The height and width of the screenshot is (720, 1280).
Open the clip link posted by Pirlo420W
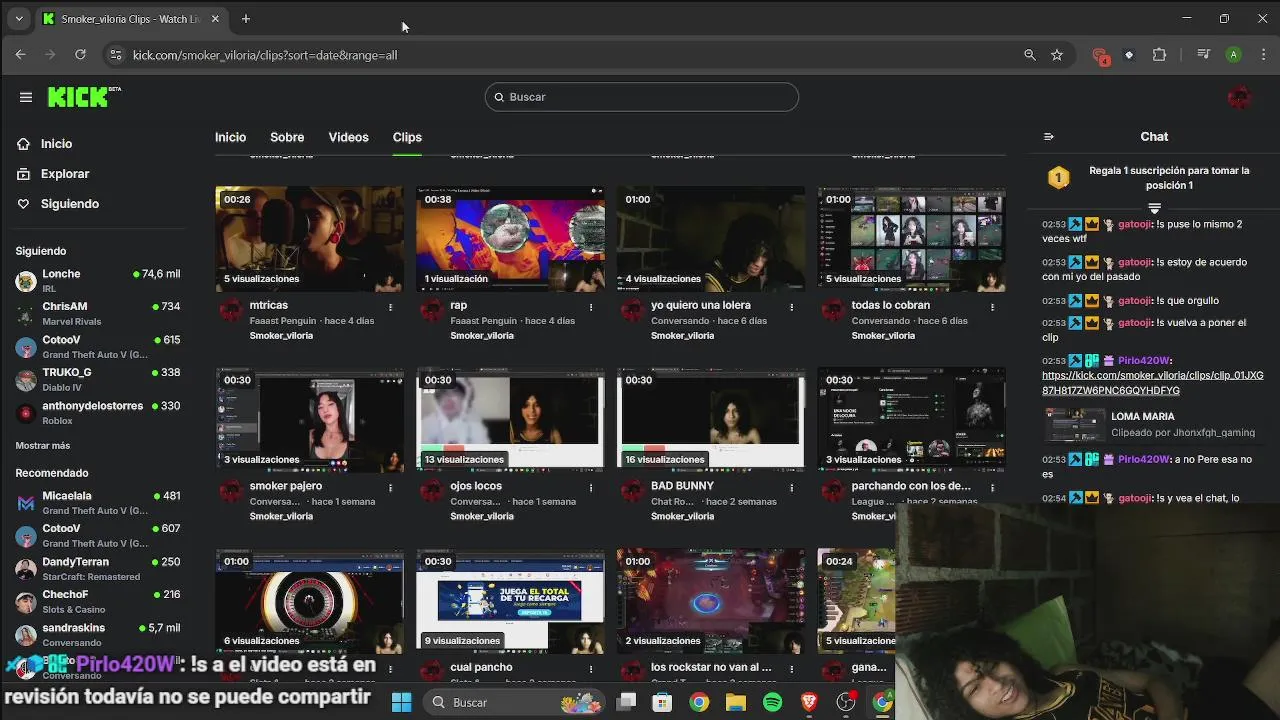pos(1152,383)
